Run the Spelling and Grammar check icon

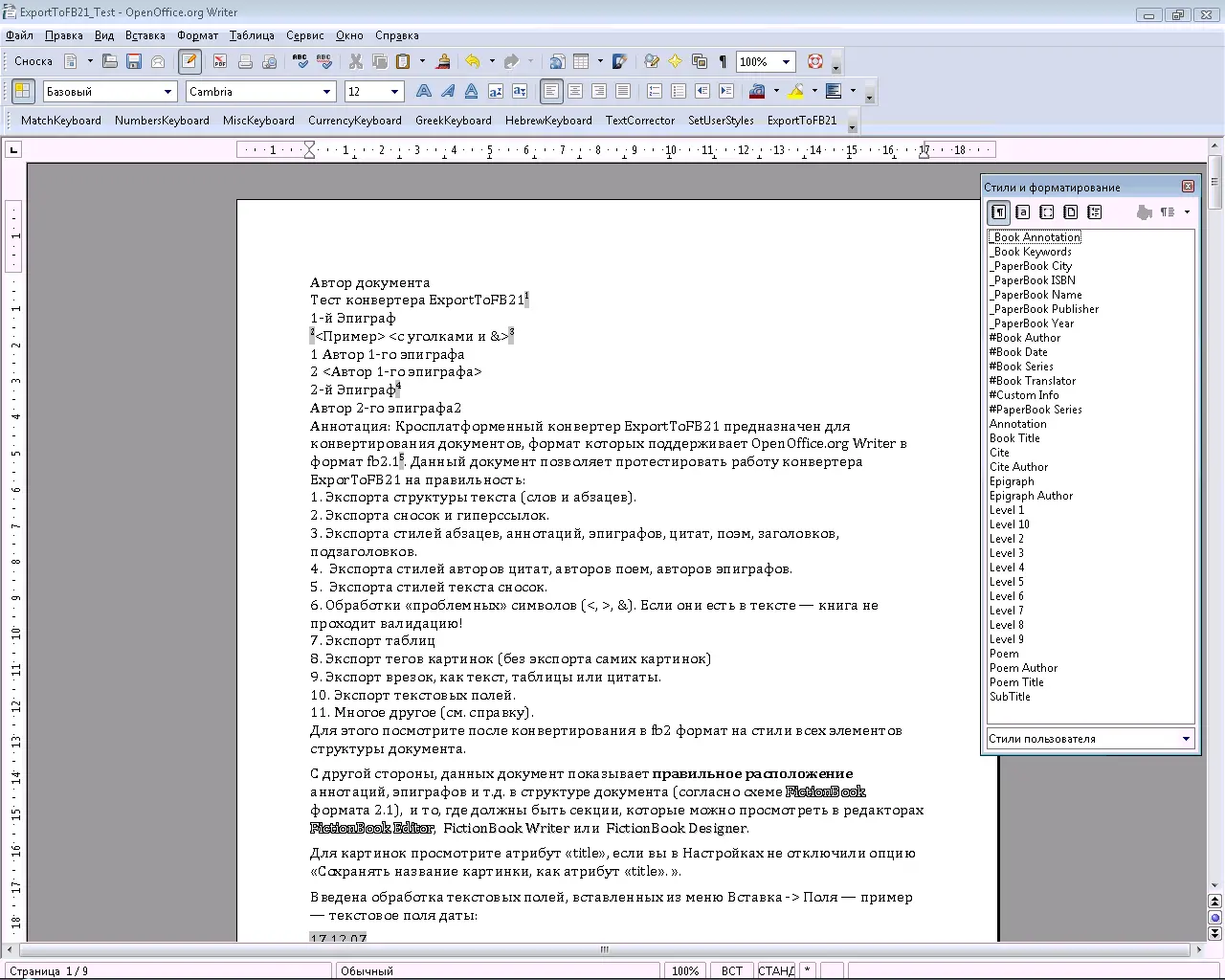(301, 61)
